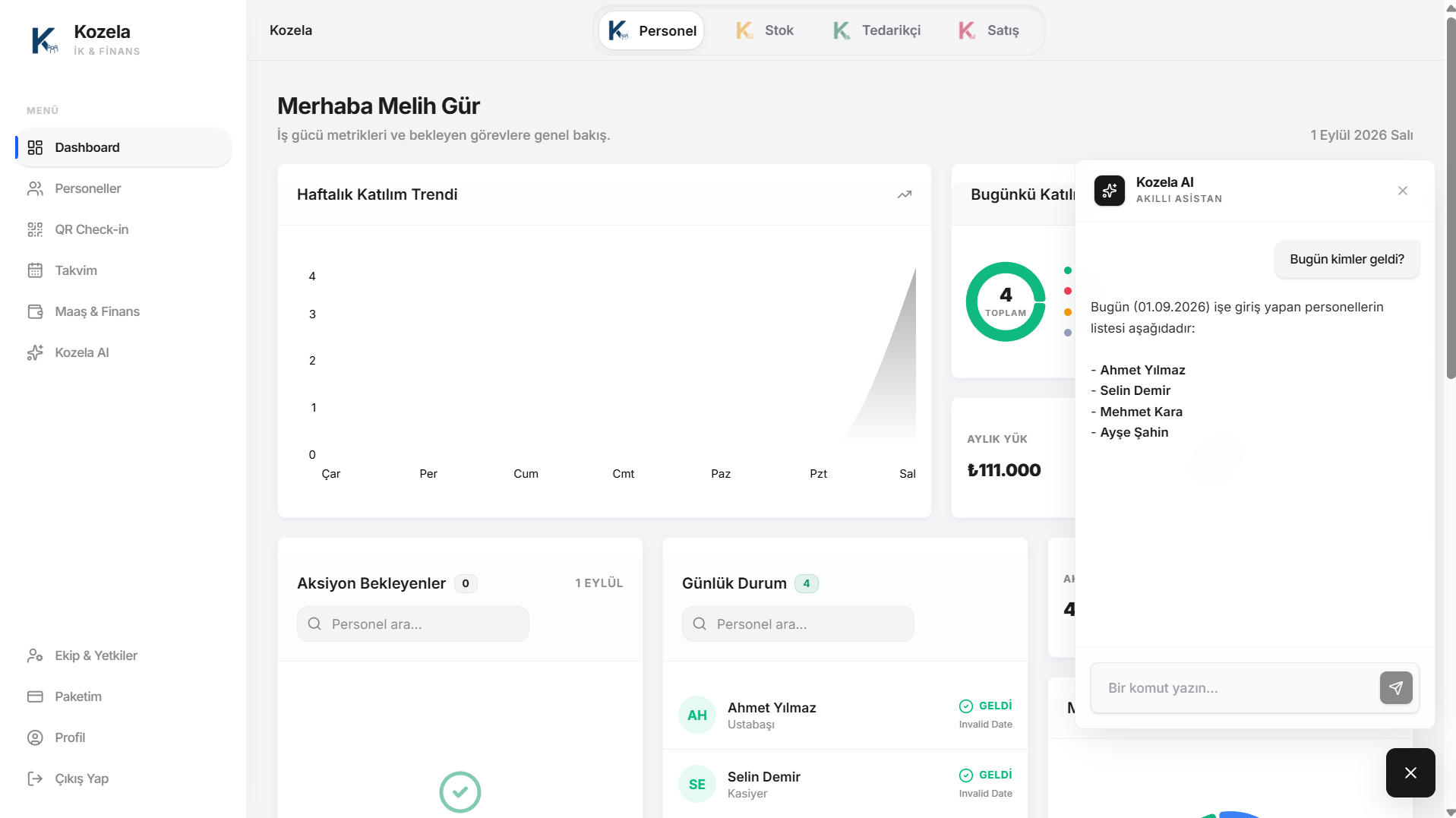Close the Kozela AI assistant panel
Screen dimensions: 1456x818
click(1402, 191)
